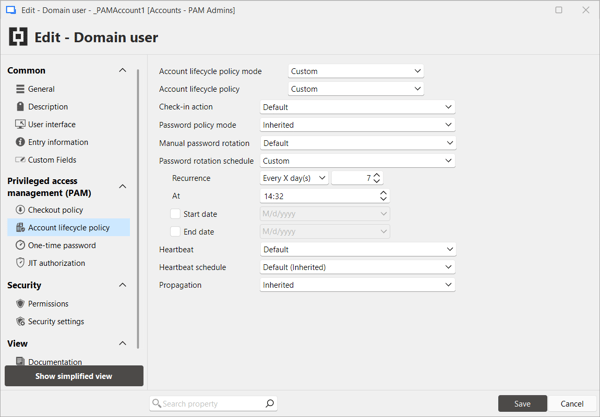Go to the General page
Screen dimensions: 600x417
(69, 89)
